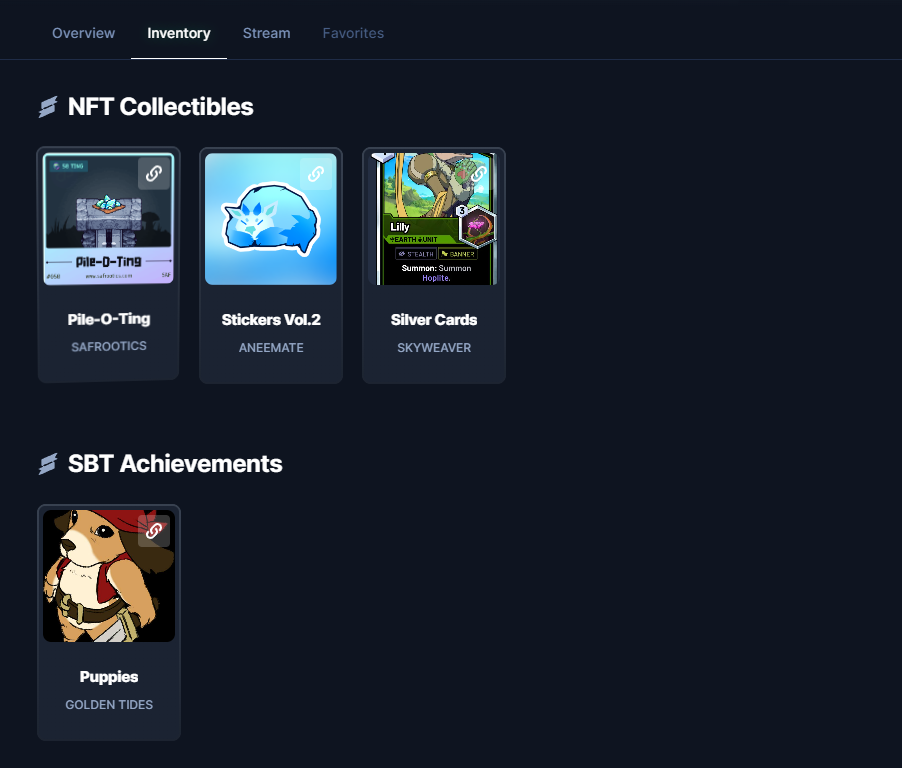Select the Inventory tab

pyautogui.click(x=179, y=33)
